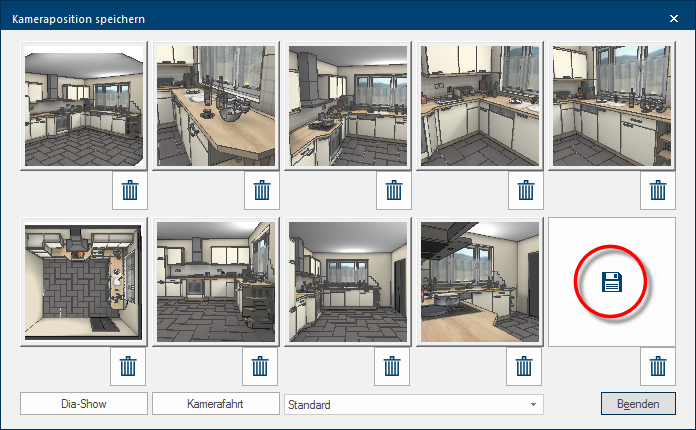
Task: Click the save camera position floppy disk icon
Action: 611,283
